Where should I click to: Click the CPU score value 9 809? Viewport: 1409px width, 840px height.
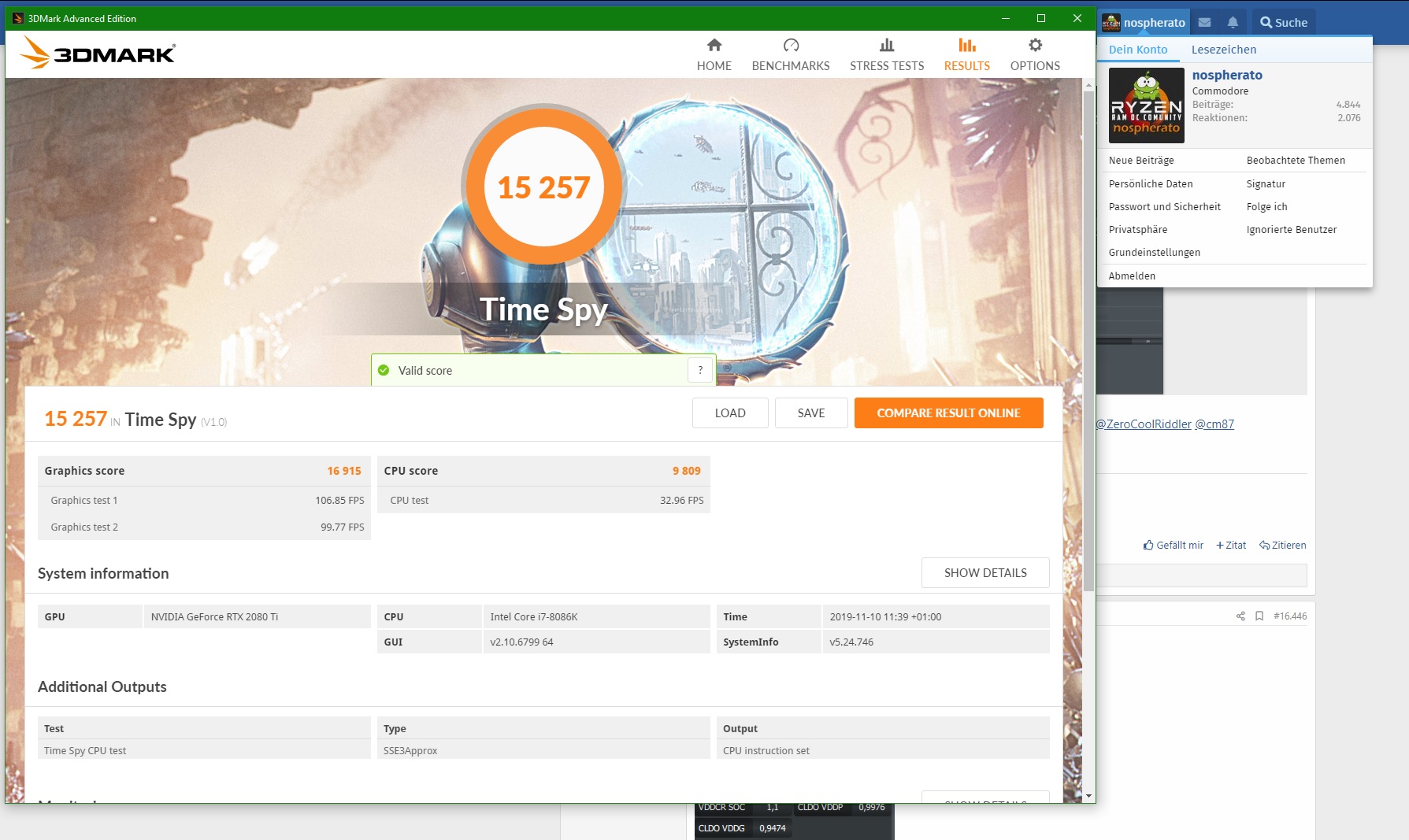pyautogui.click(x=686, y=471)
